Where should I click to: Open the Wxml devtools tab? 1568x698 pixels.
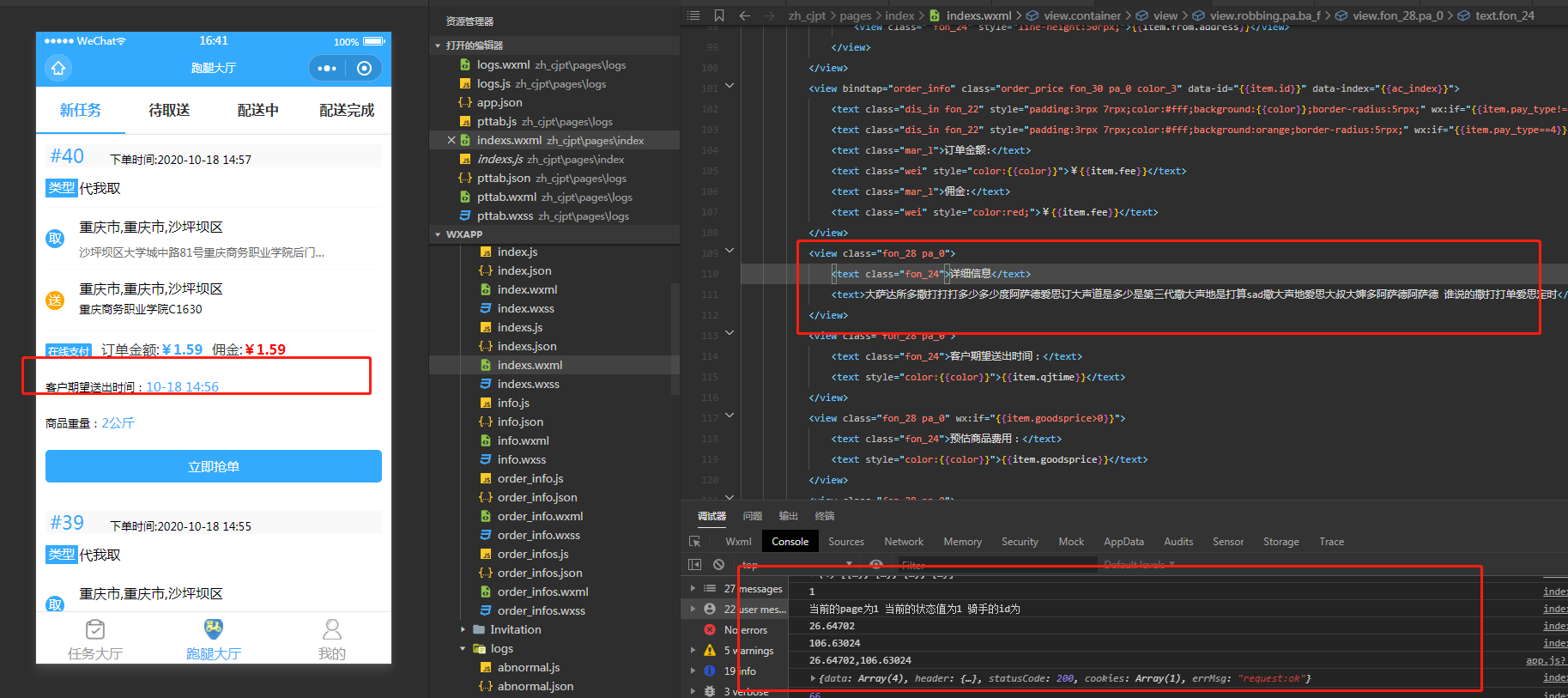[x=738, y=542]
